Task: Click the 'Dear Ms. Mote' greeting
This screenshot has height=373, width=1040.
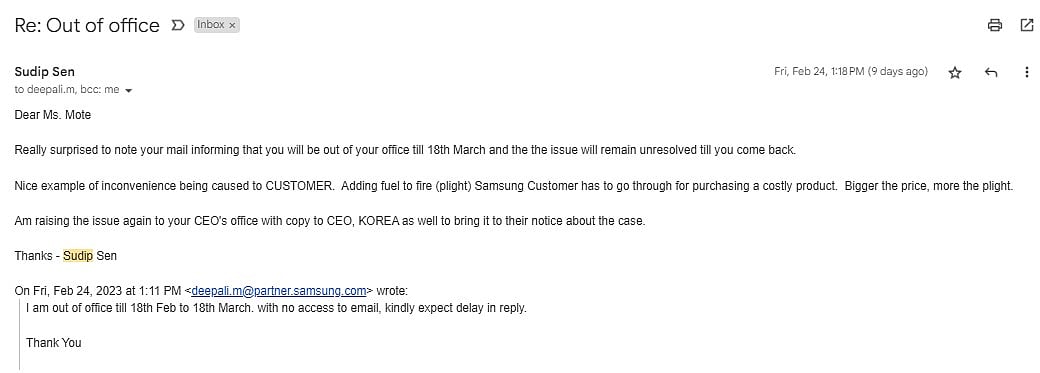Action: pyautogui.click(x=52, y=115)
